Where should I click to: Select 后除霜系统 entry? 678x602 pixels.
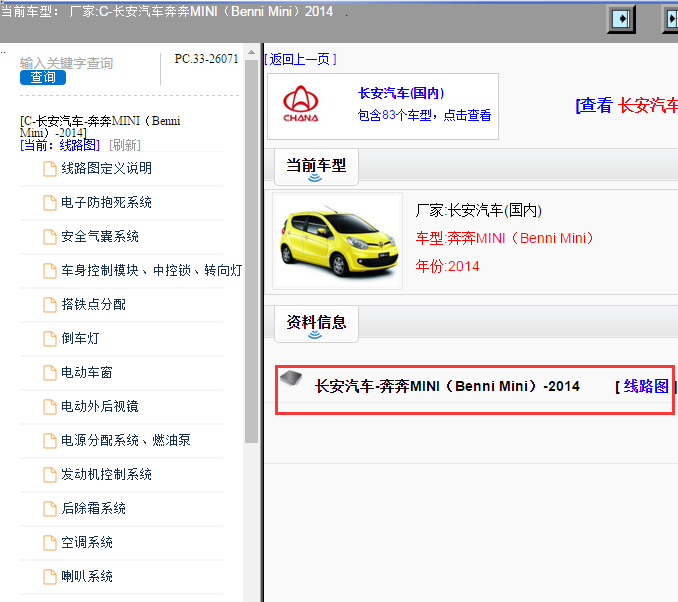point(93,508)
